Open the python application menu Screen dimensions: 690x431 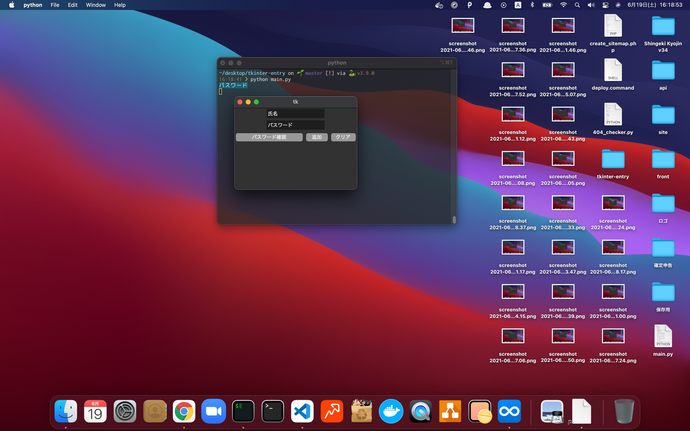click(33, 5)
